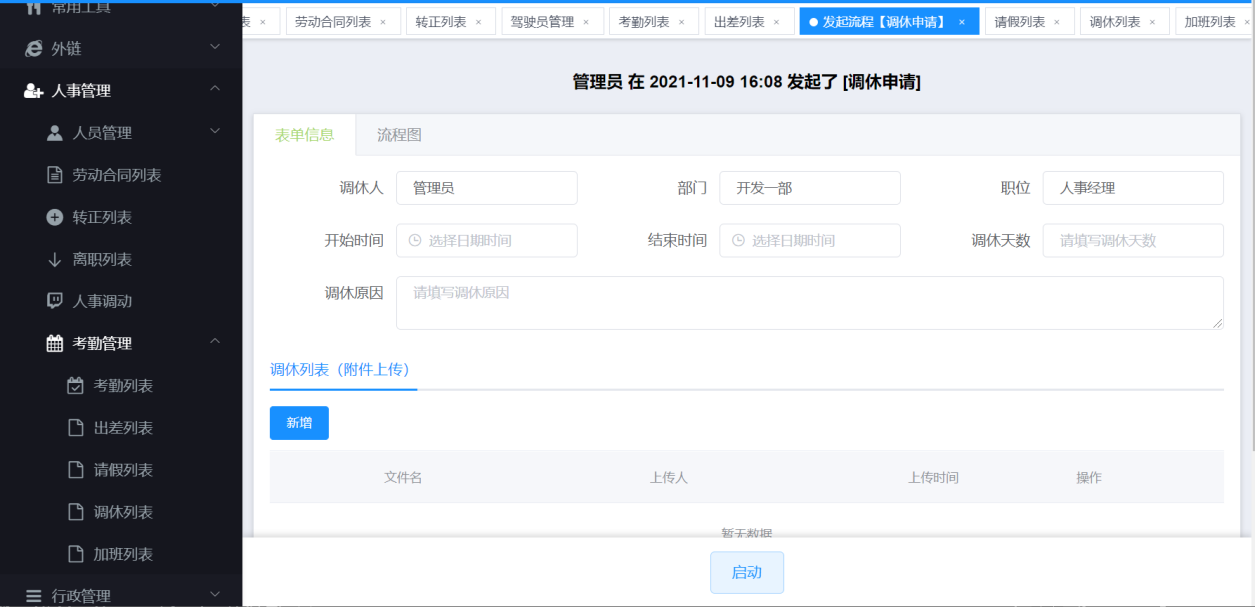Focus the 职位 input field
Screen dimensions: 1255x607
pos(1133,188)
